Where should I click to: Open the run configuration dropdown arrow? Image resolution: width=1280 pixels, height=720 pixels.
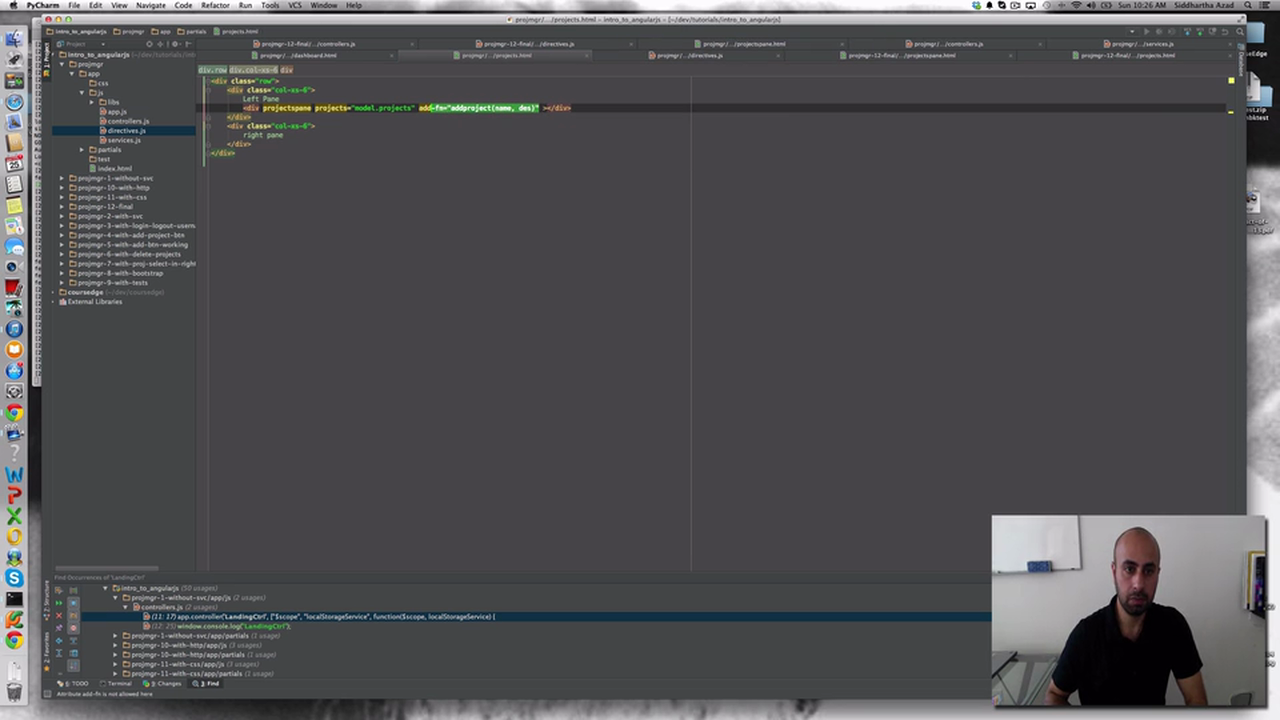1133,32
